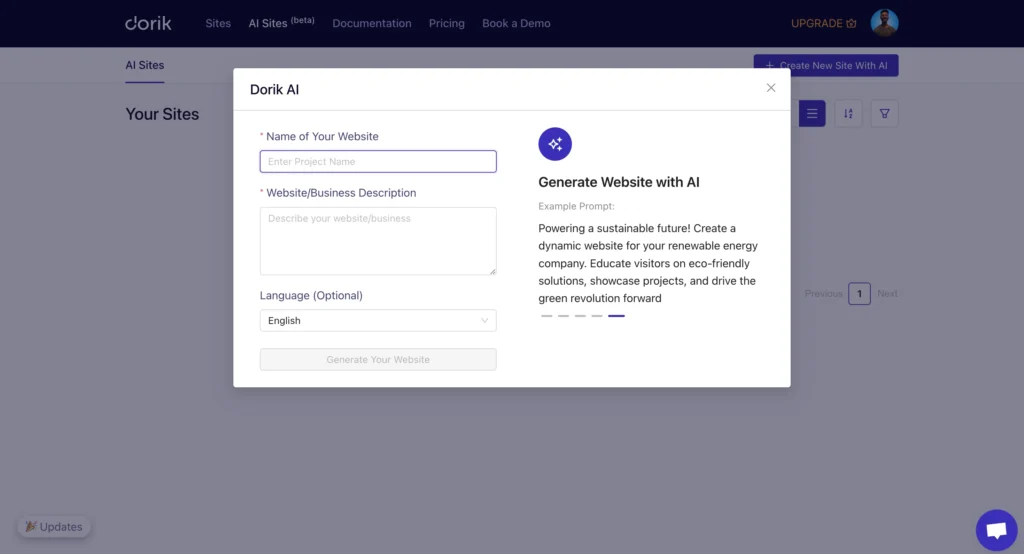1024x554 pixels.
Task: Select the fourth example prompt indicator
Action: (x=597, y=316)
